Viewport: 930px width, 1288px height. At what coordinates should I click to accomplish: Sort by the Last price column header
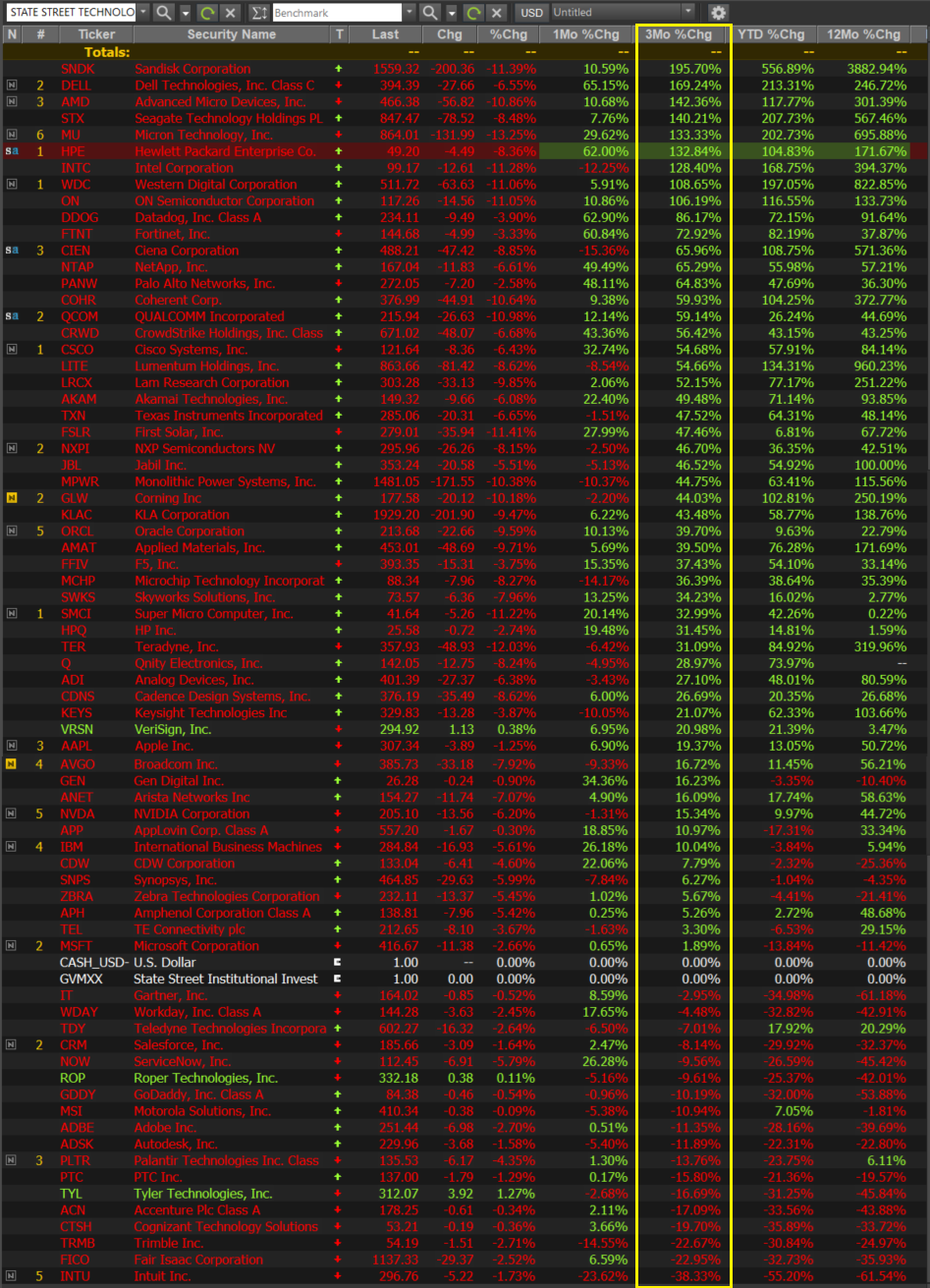(x=386, y=34)
